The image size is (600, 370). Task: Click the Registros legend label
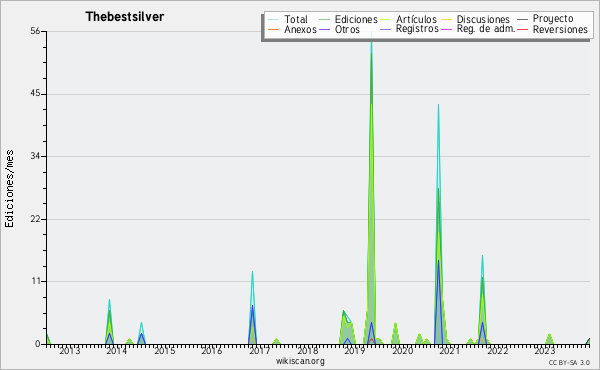(x=417, y=29)
